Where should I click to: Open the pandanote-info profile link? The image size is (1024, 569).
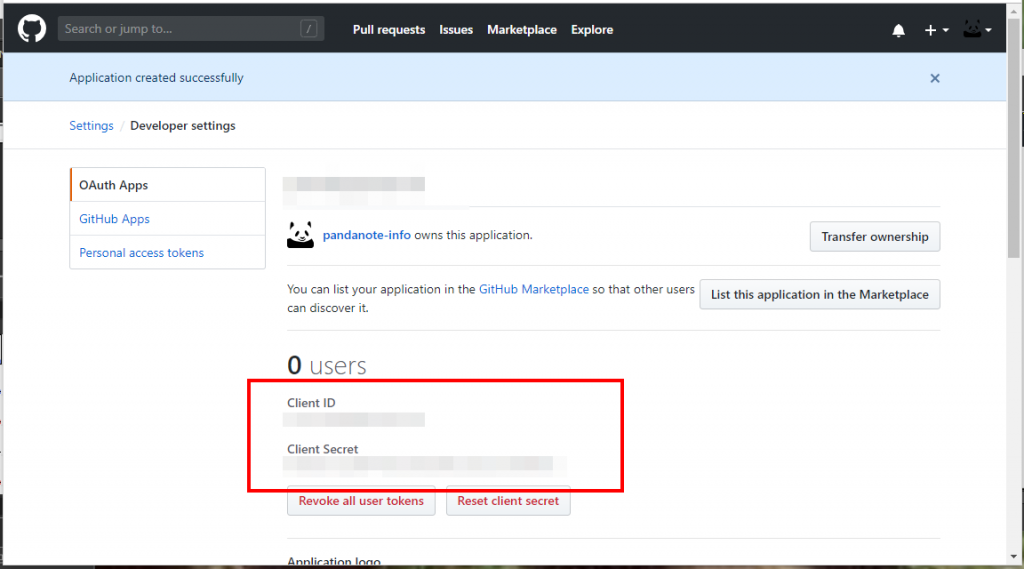(x=366, y=235)
